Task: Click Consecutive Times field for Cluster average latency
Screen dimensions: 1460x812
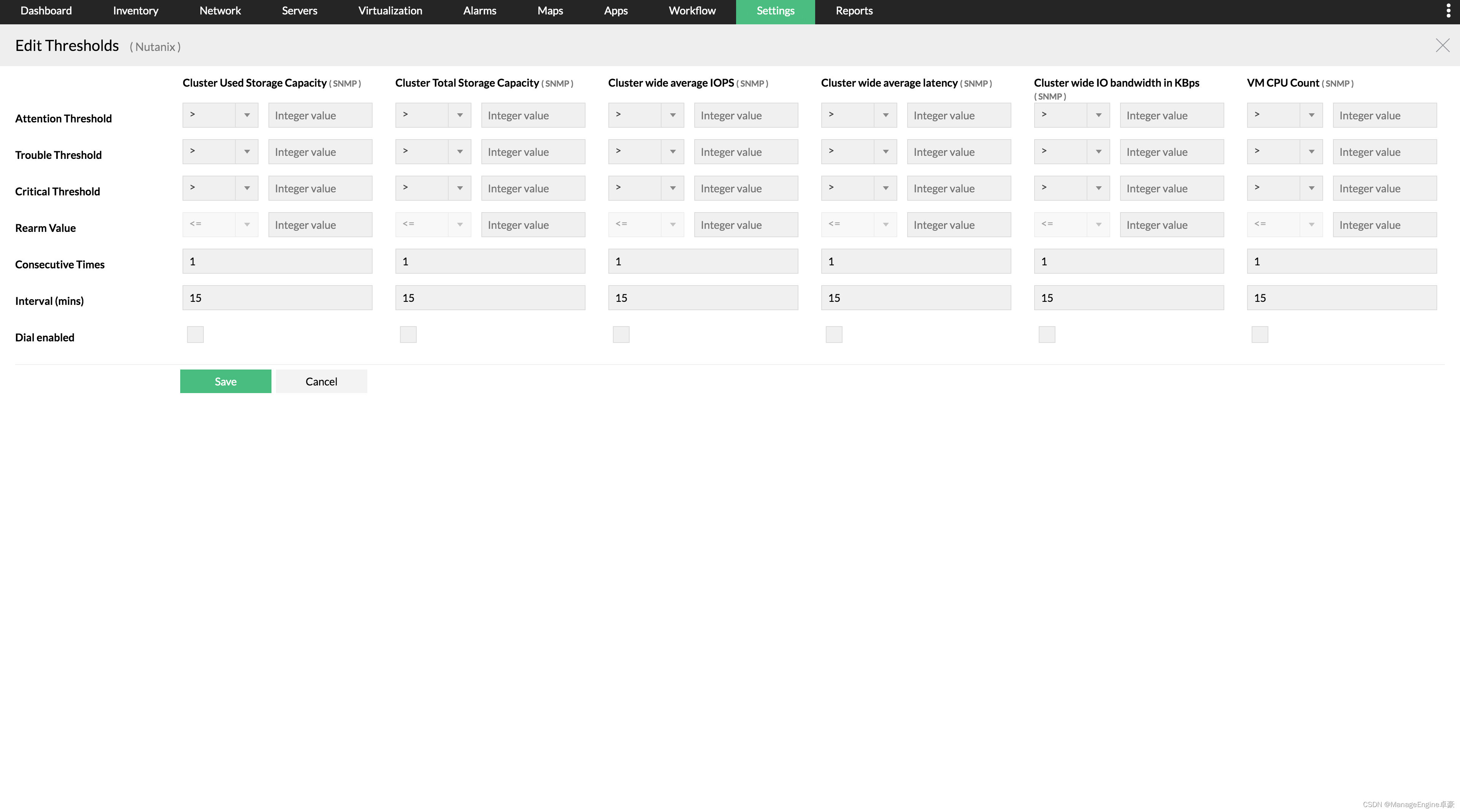Action: tap(915, 261)
